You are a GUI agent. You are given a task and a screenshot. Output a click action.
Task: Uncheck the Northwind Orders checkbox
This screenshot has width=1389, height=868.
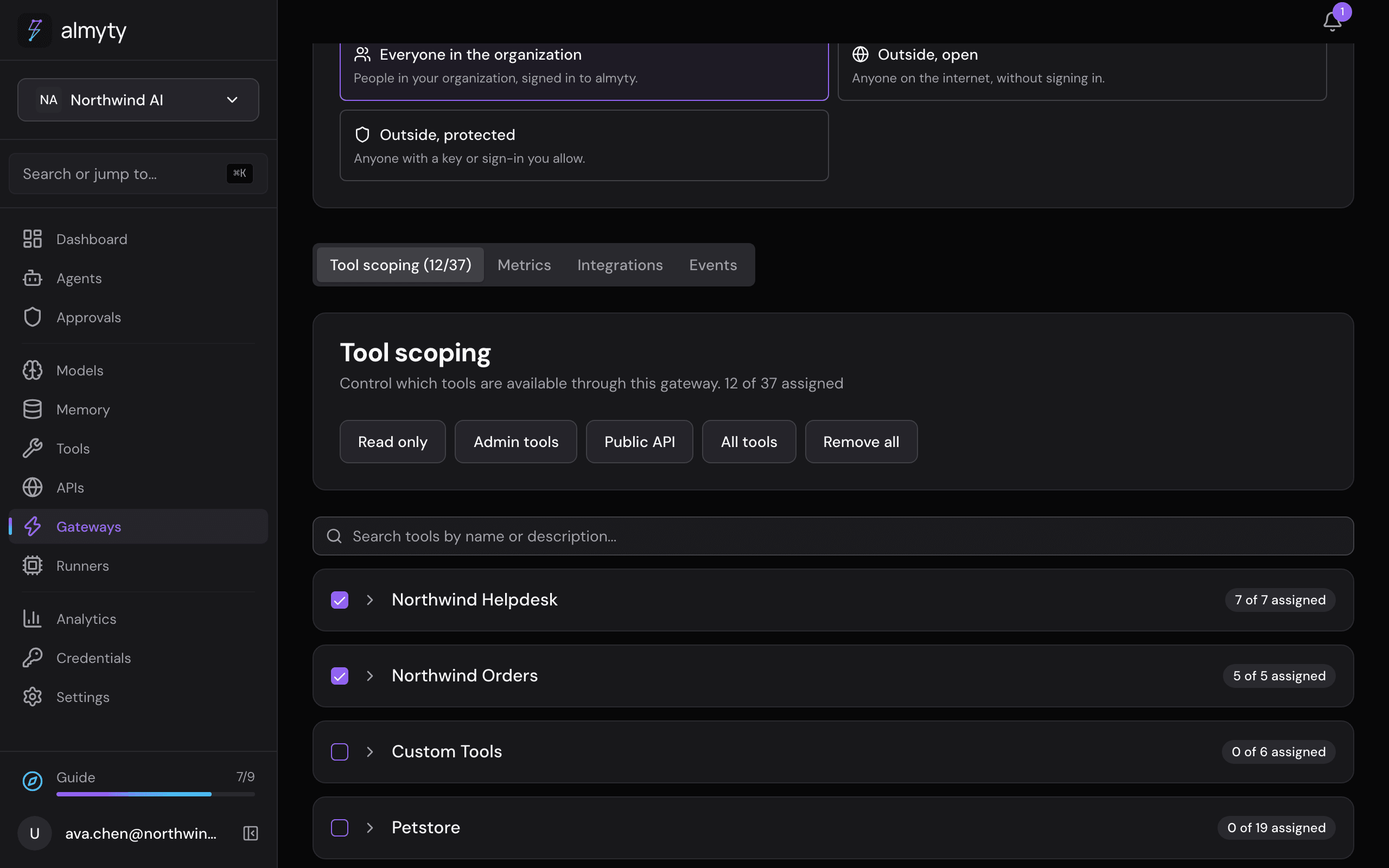click(340, 676)
